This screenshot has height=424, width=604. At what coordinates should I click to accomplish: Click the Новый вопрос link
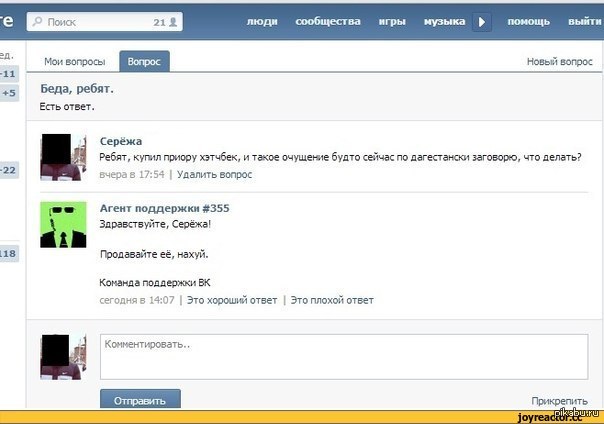(559, 62)
